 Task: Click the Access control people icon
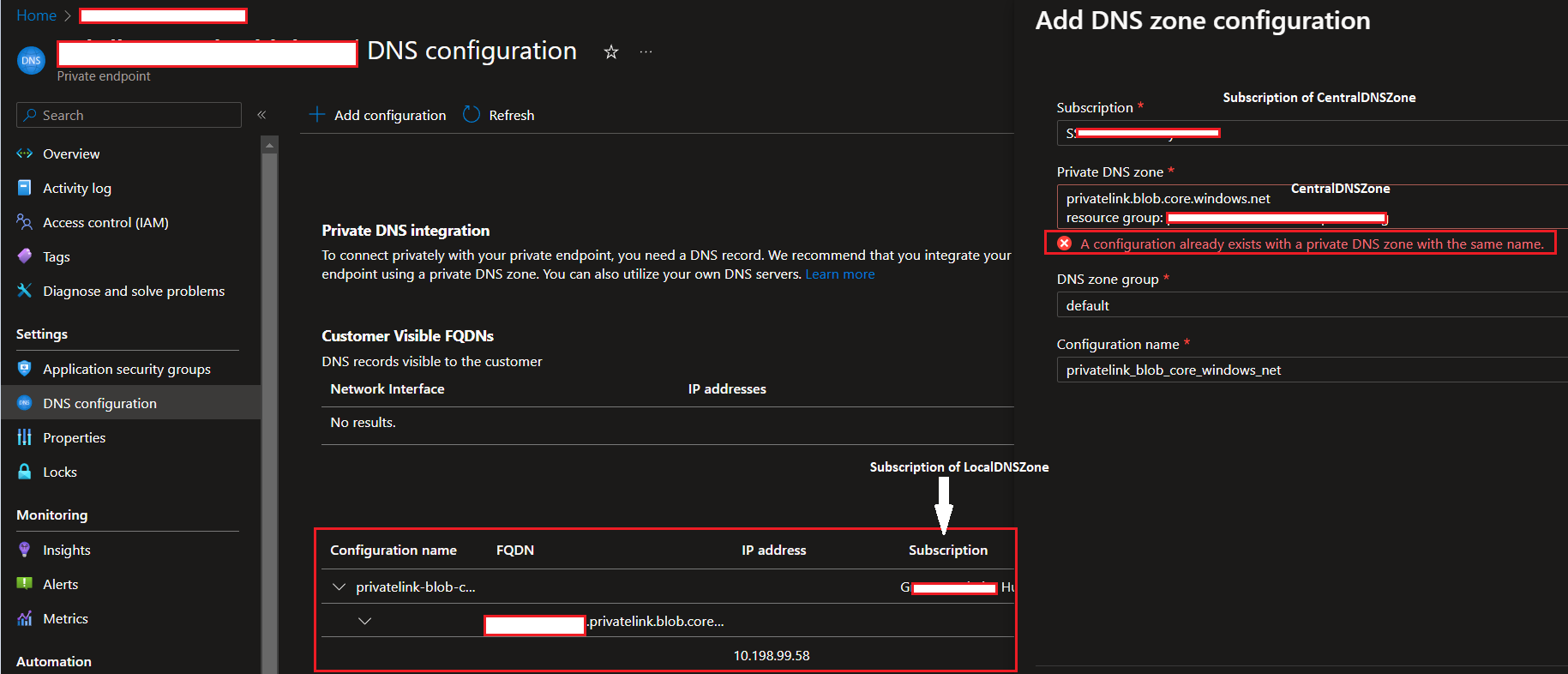pyautogui.click(x=25, y=222)
